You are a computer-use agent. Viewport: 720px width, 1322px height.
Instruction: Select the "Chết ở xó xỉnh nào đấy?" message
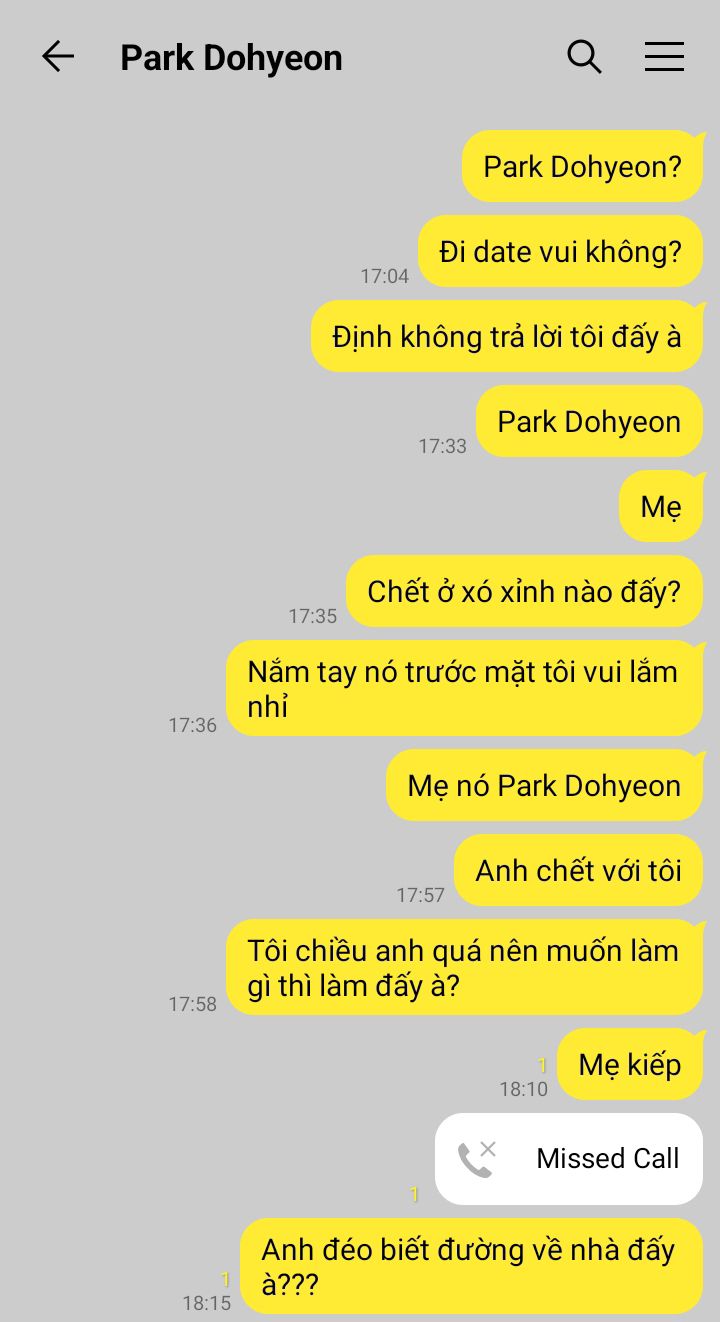point(525,591)
